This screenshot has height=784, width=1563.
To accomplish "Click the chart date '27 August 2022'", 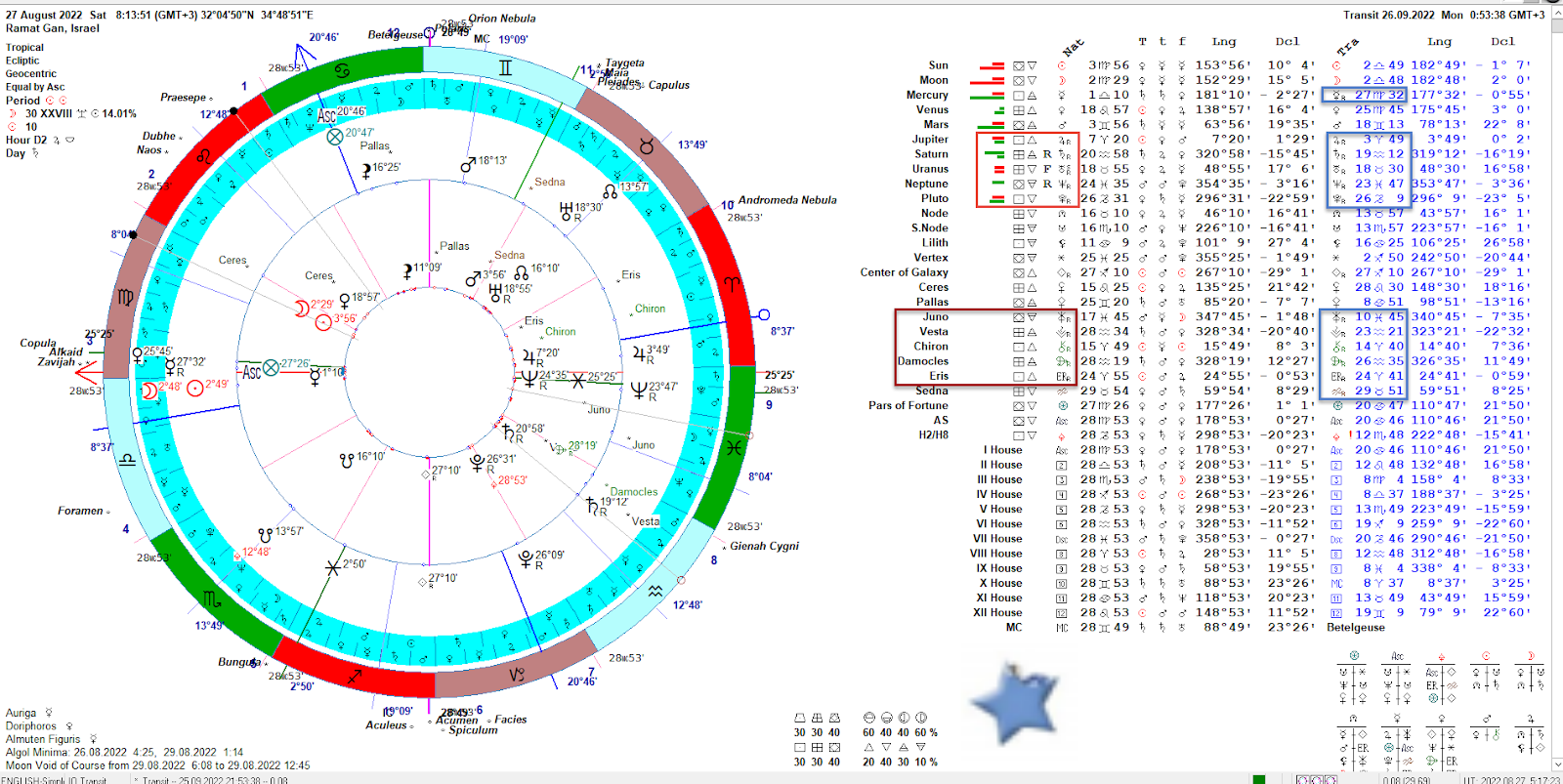I will pyautogui.click(x=44, y=15).
